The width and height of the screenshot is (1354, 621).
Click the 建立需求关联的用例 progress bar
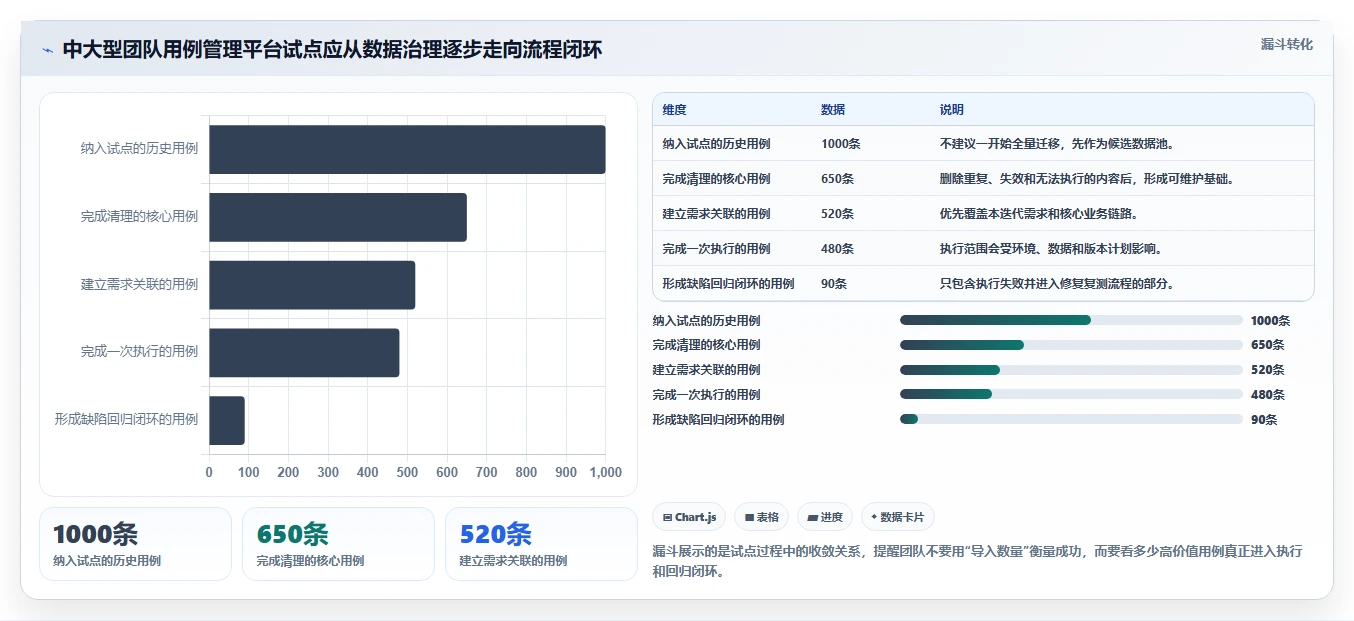click(1071, 370)
